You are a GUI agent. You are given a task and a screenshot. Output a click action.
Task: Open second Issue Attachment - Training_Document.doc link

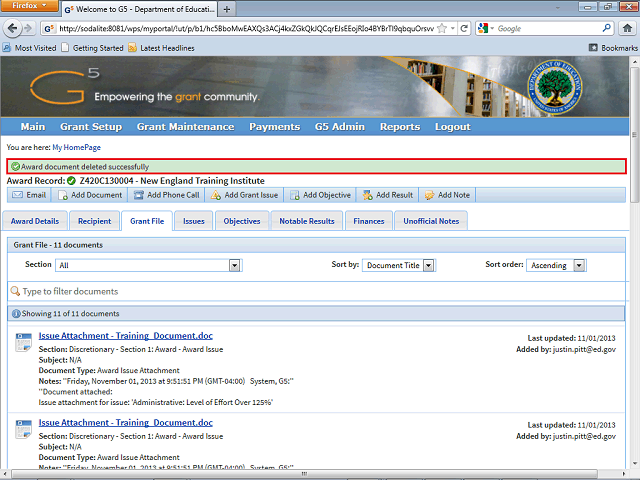point(126,423)
